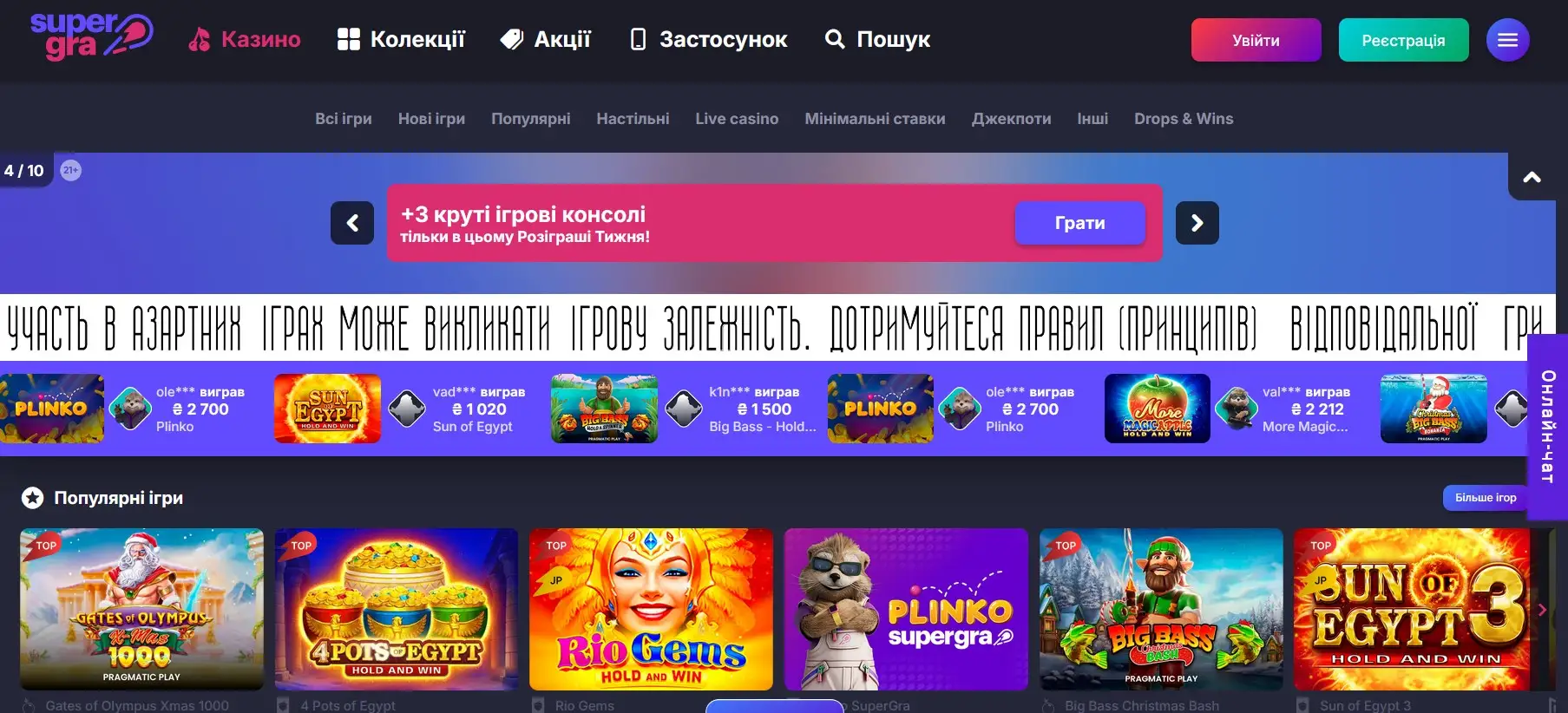Click the Грати button on the banner
Viewport: 1568px width, 713px height.
coord(1079,223)
